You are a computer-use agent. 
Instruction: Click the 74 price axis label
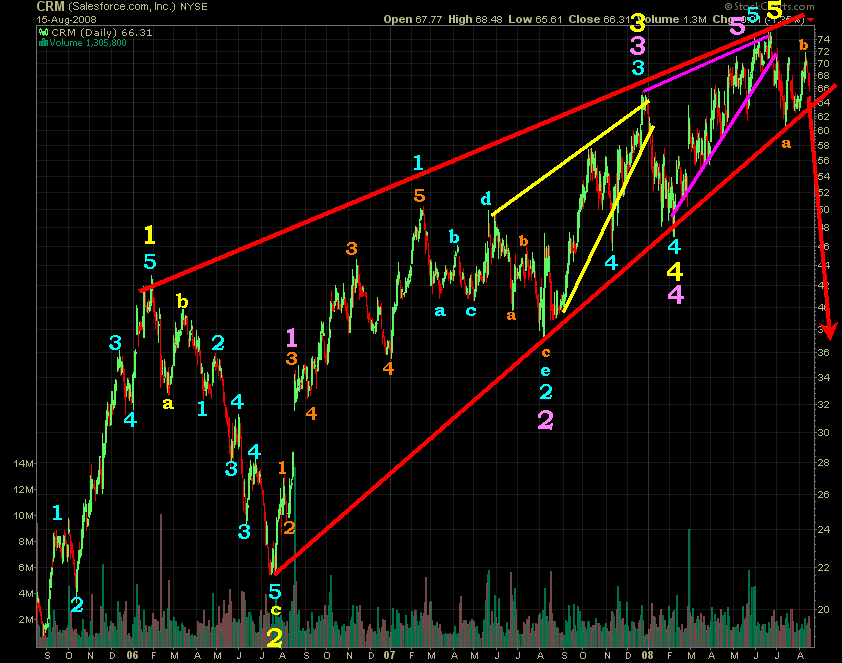click(x=823, y=39)
